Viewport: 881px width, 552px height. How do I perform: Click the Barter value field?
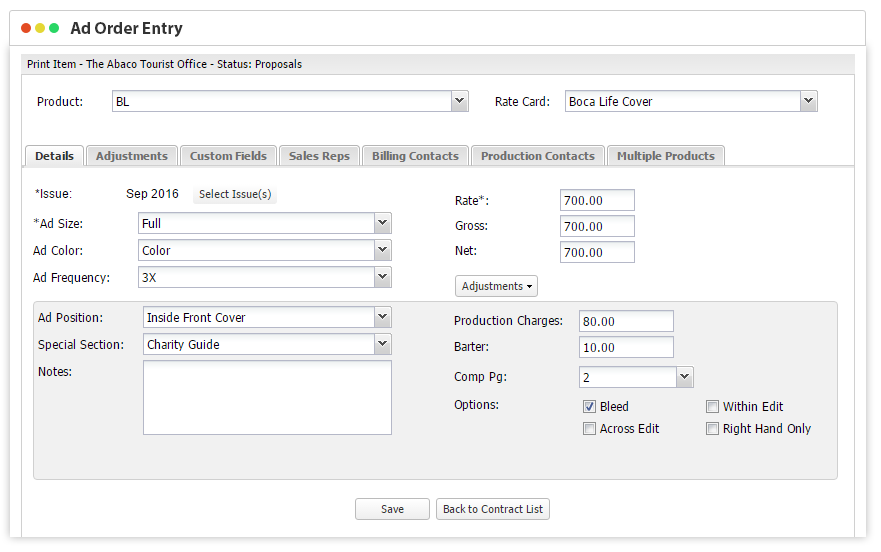coord(626,347)
